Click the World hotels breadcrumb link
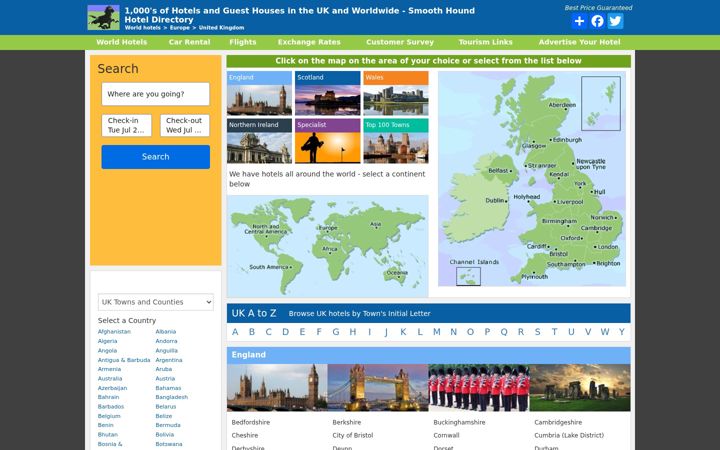This screenshot has width=720, height=450. tap(142, 28)
